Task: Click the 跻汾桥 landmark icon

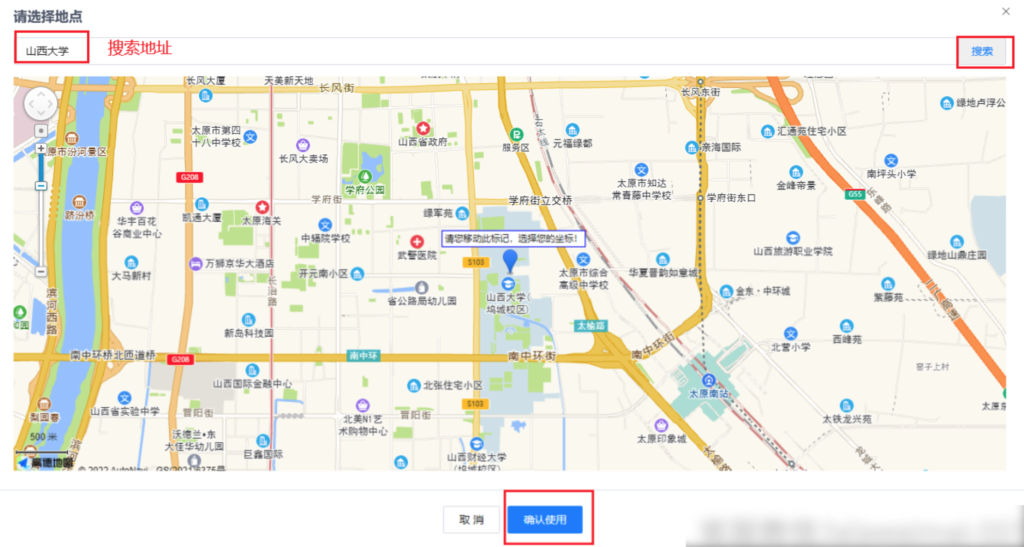Action: click(80, 201)
